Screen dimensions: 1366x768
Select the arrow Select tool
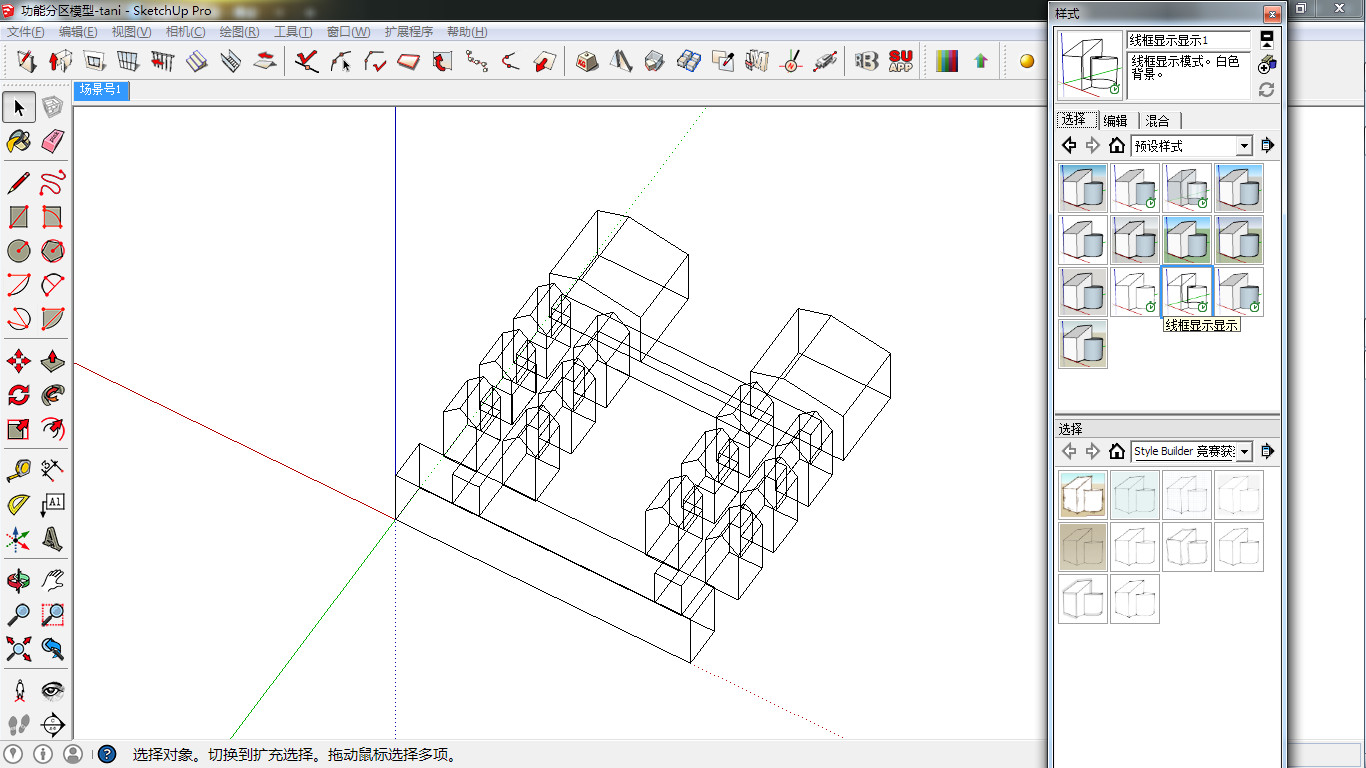tap(19, 107)
